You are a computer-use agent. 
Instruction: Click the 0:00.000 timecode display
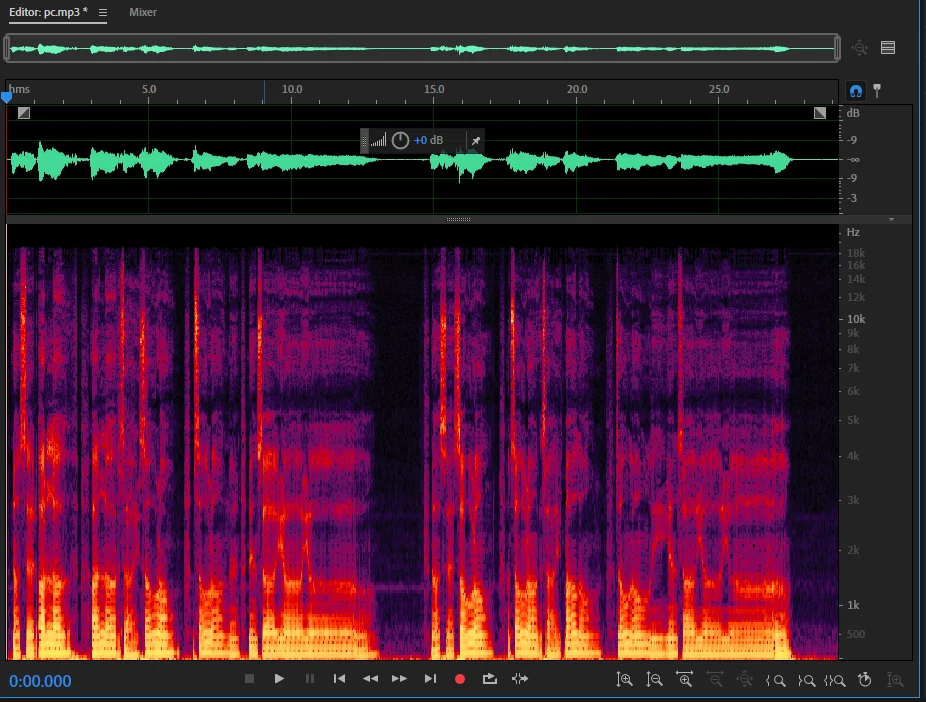point(41,682)
